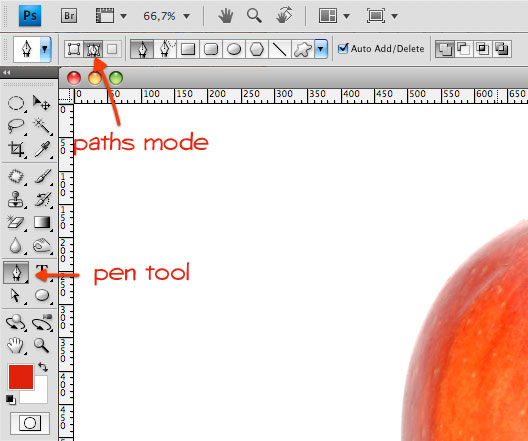Select the Pen tool in the toolbox
Viewport: 528px width, 441px height.
point(16,272)
